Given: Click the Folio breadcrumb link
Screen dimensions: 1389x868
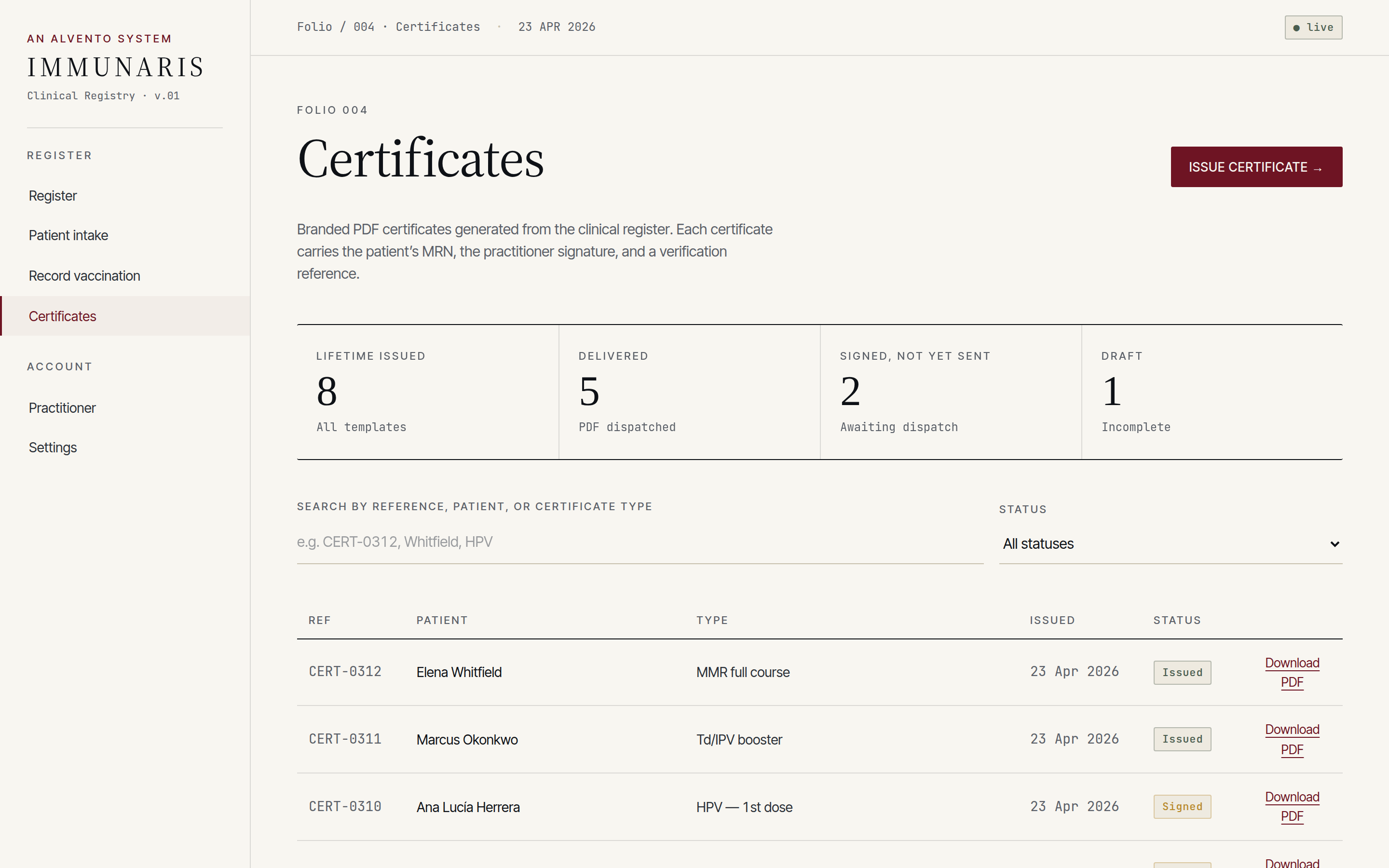Looking at the screenshot, I should point(314,27).
